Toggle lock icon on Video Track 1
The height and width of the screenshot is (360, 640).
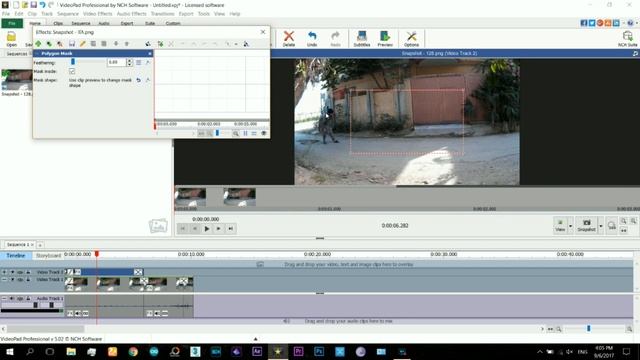[x=28, y=280]
